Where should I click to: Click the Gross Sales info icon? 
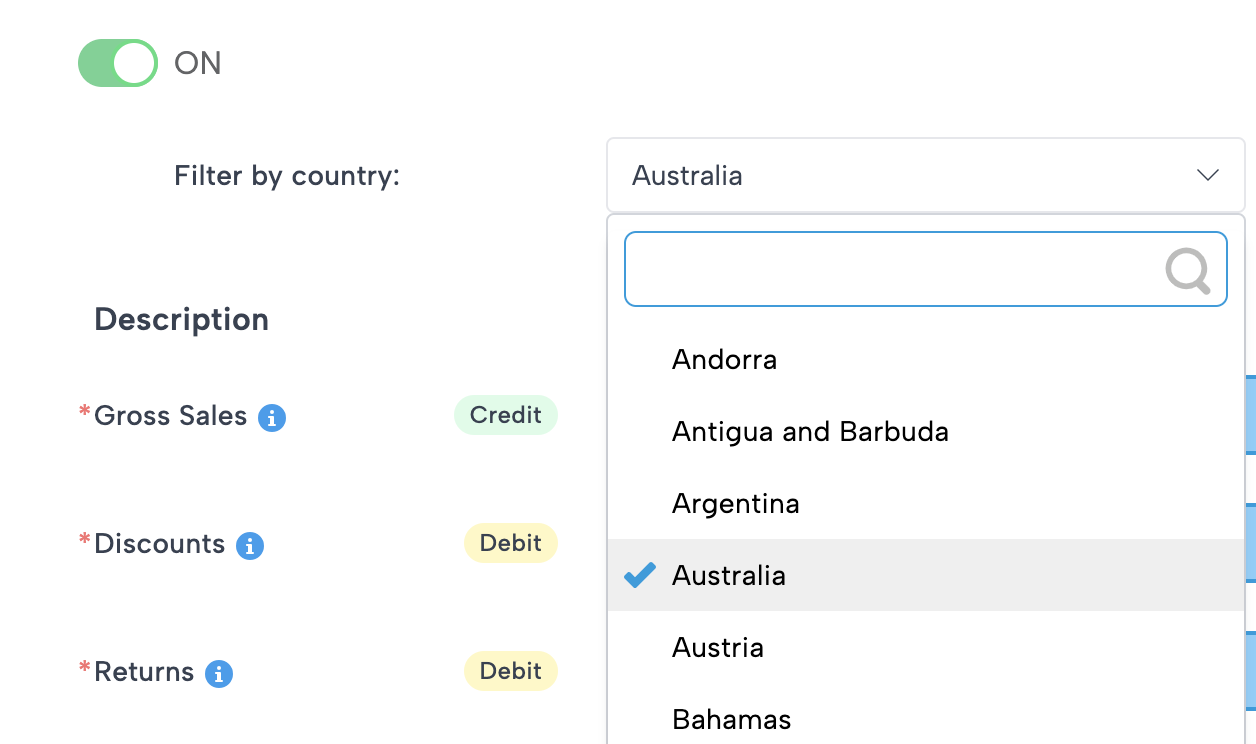(x=272, y=418)
